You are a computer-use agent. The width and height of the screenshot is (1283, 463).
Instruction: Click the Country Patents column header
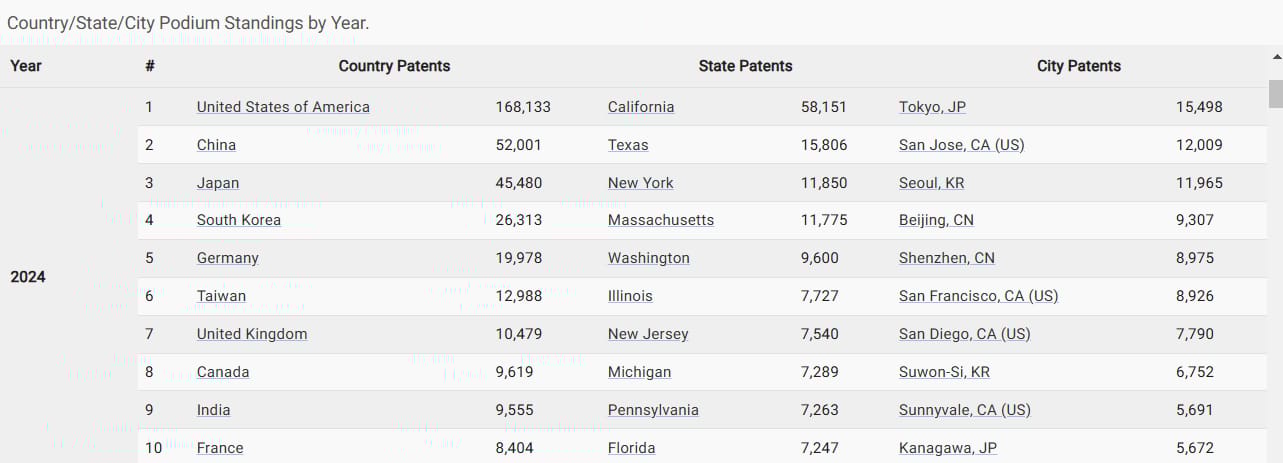point(394,66)
